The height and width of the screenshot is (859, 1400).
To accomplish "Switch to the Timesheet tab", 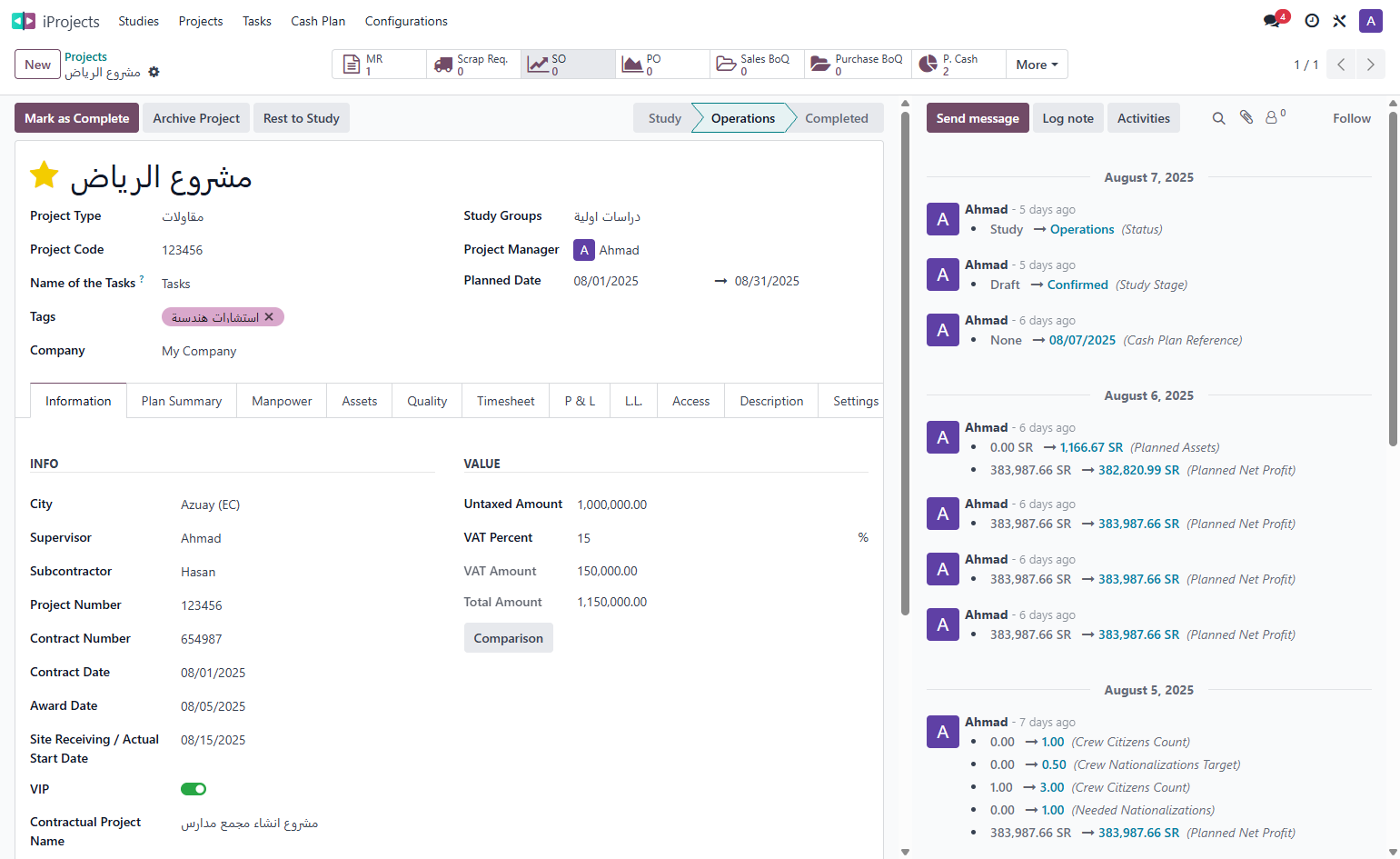I will click(506, 401).
